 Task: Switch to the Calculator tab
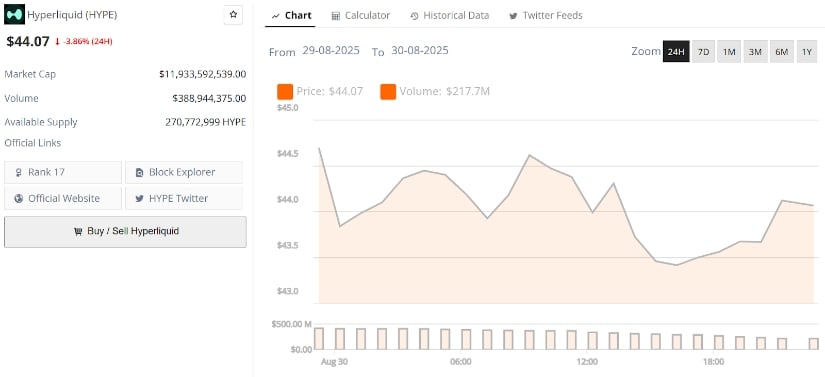(x=360, y=16)
